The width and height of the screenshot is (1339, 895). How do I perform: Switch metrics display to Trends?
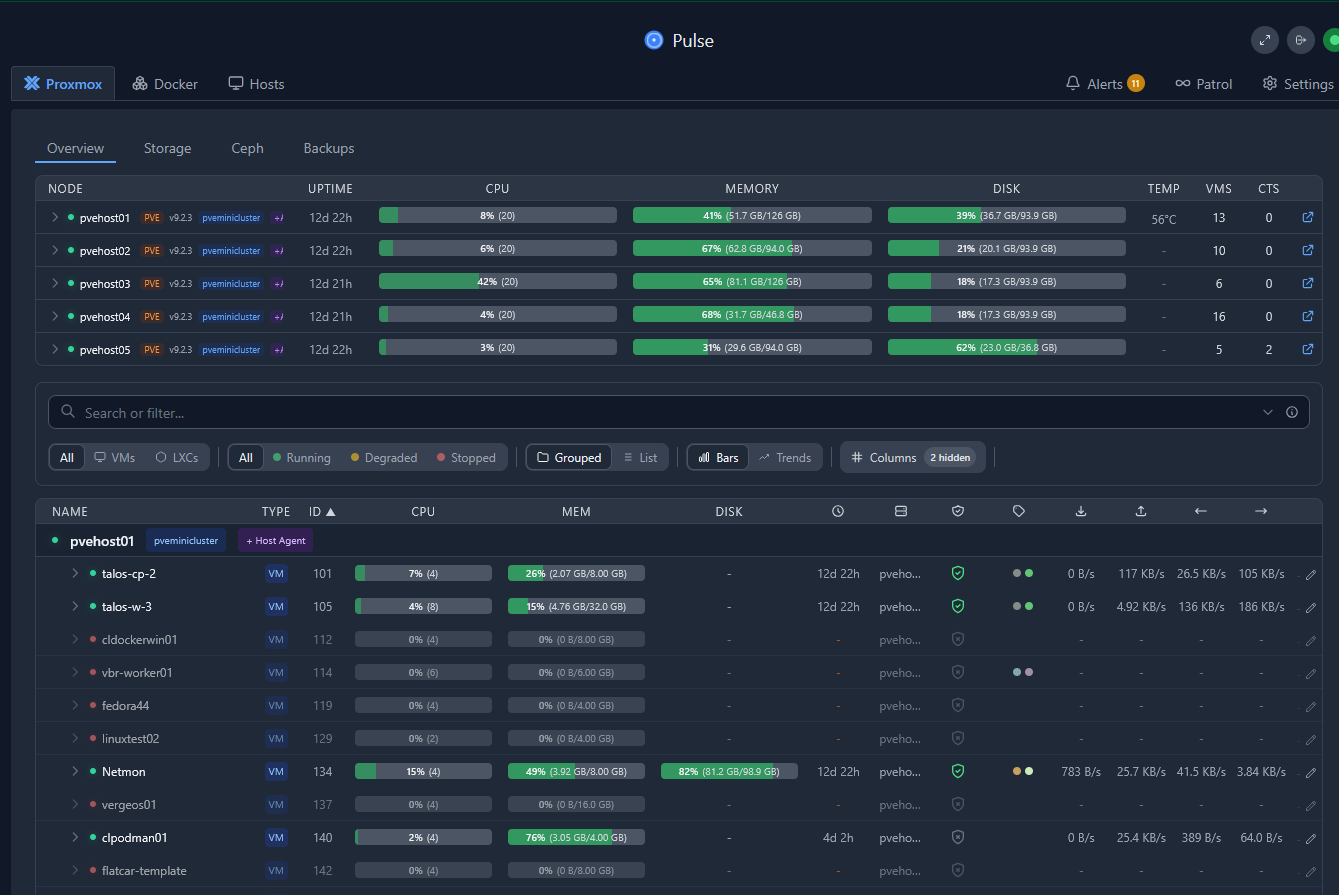coord(785,457)
